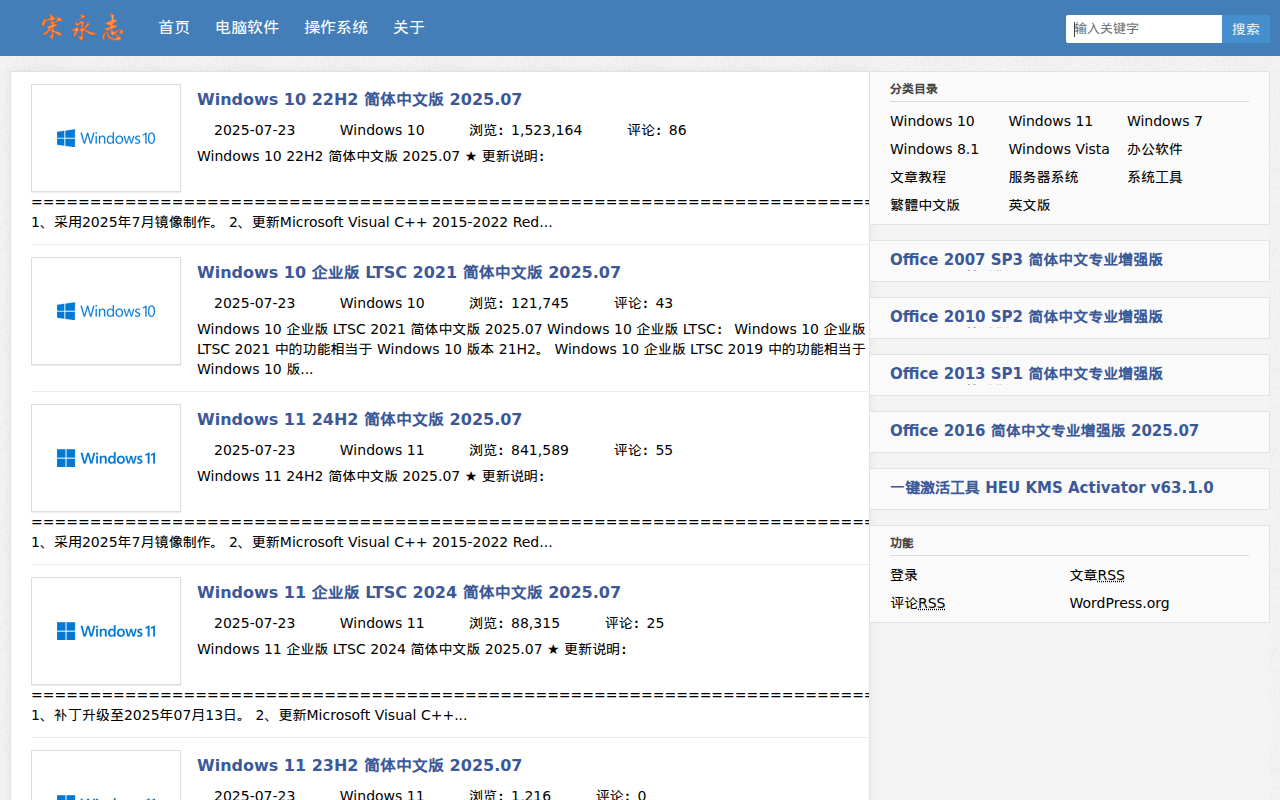This screenshot has height=800, width=1280.
Task: Select sidebar category 办公软件
Action: click(1155, 149)
